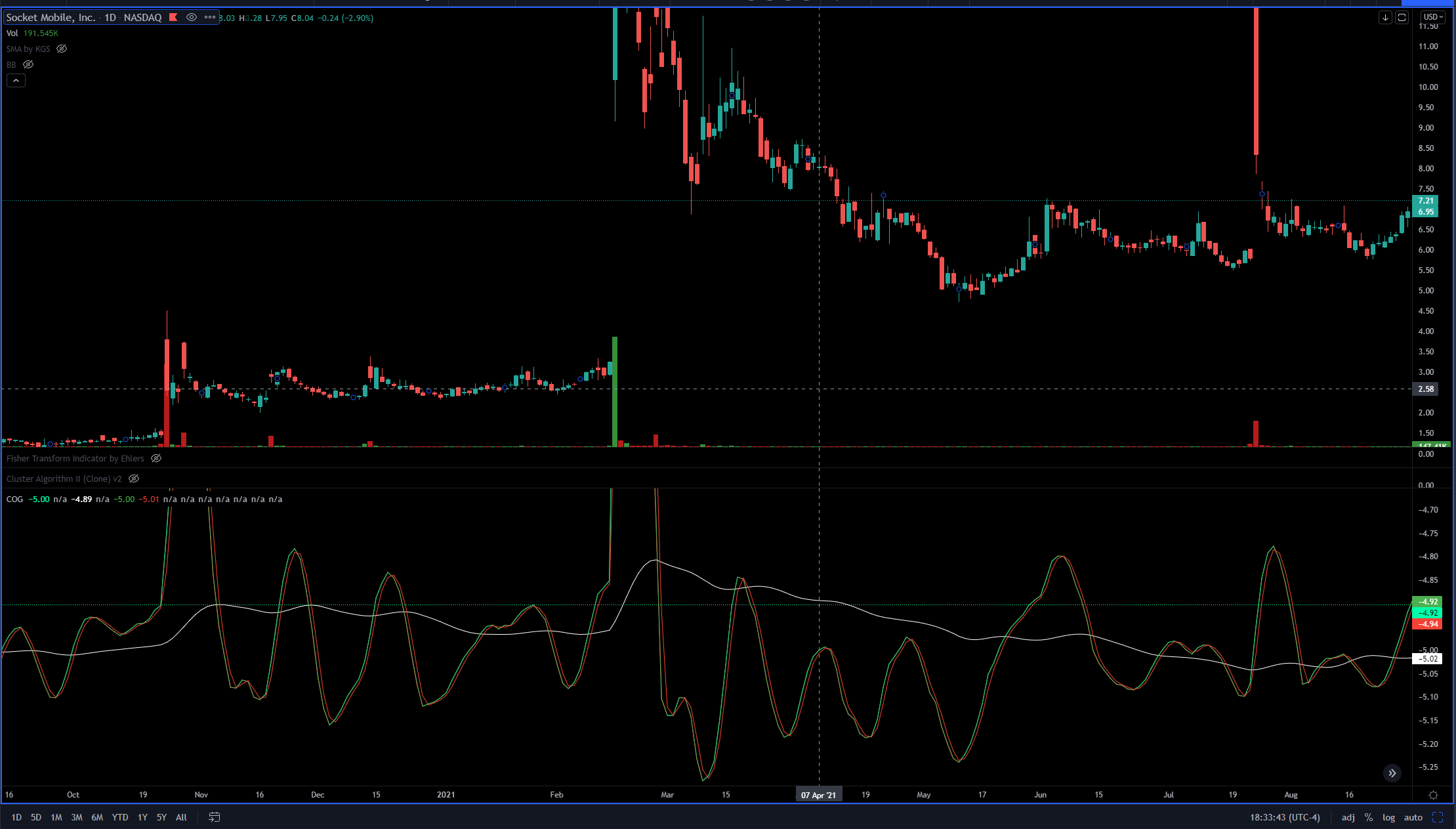Viewport: 1456px width, 829px height.
Task: Open the USD currency dropdown
Action: [1433, 17]
